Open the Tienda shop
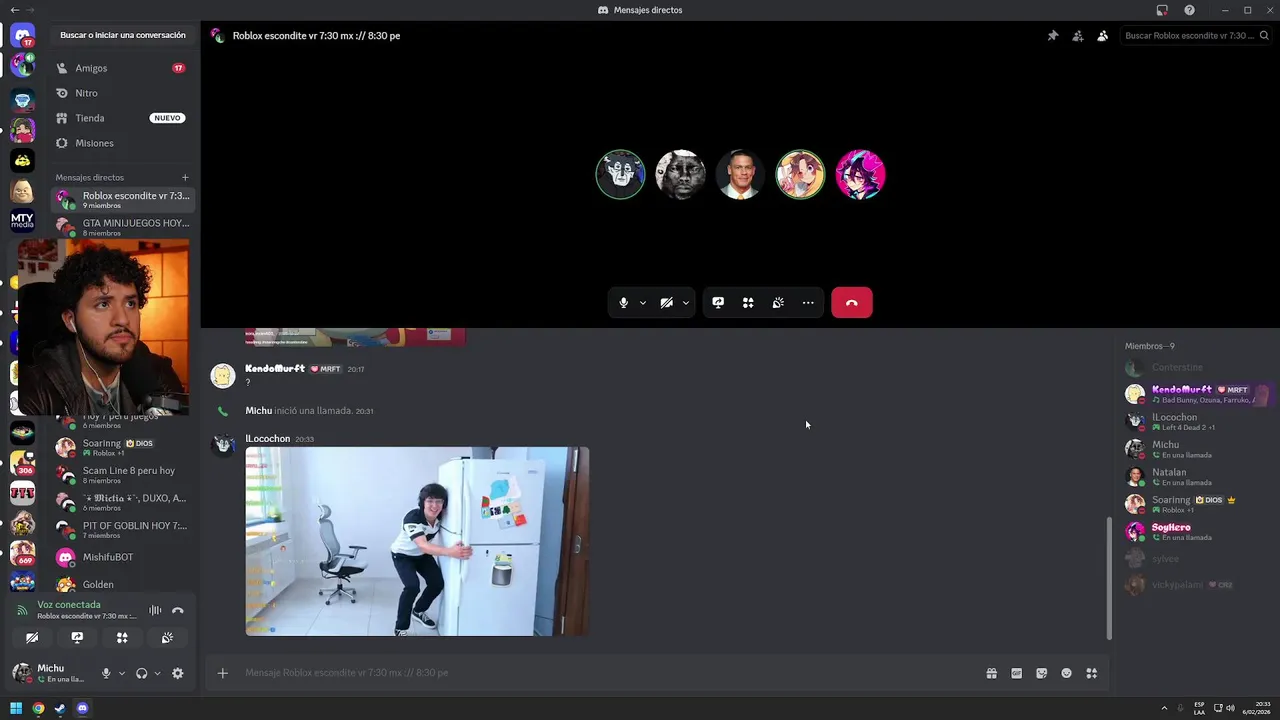 click(x=122, y=118)
